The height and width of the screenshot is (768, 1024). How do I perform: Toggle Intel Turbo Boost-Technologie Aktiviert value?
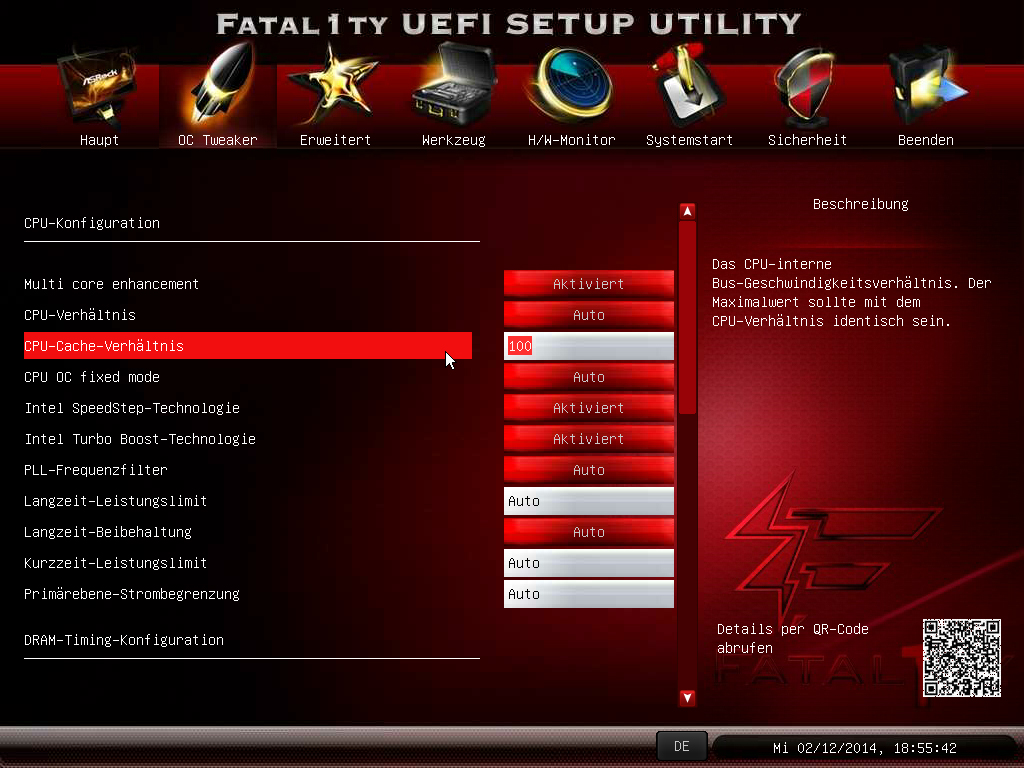588,439
